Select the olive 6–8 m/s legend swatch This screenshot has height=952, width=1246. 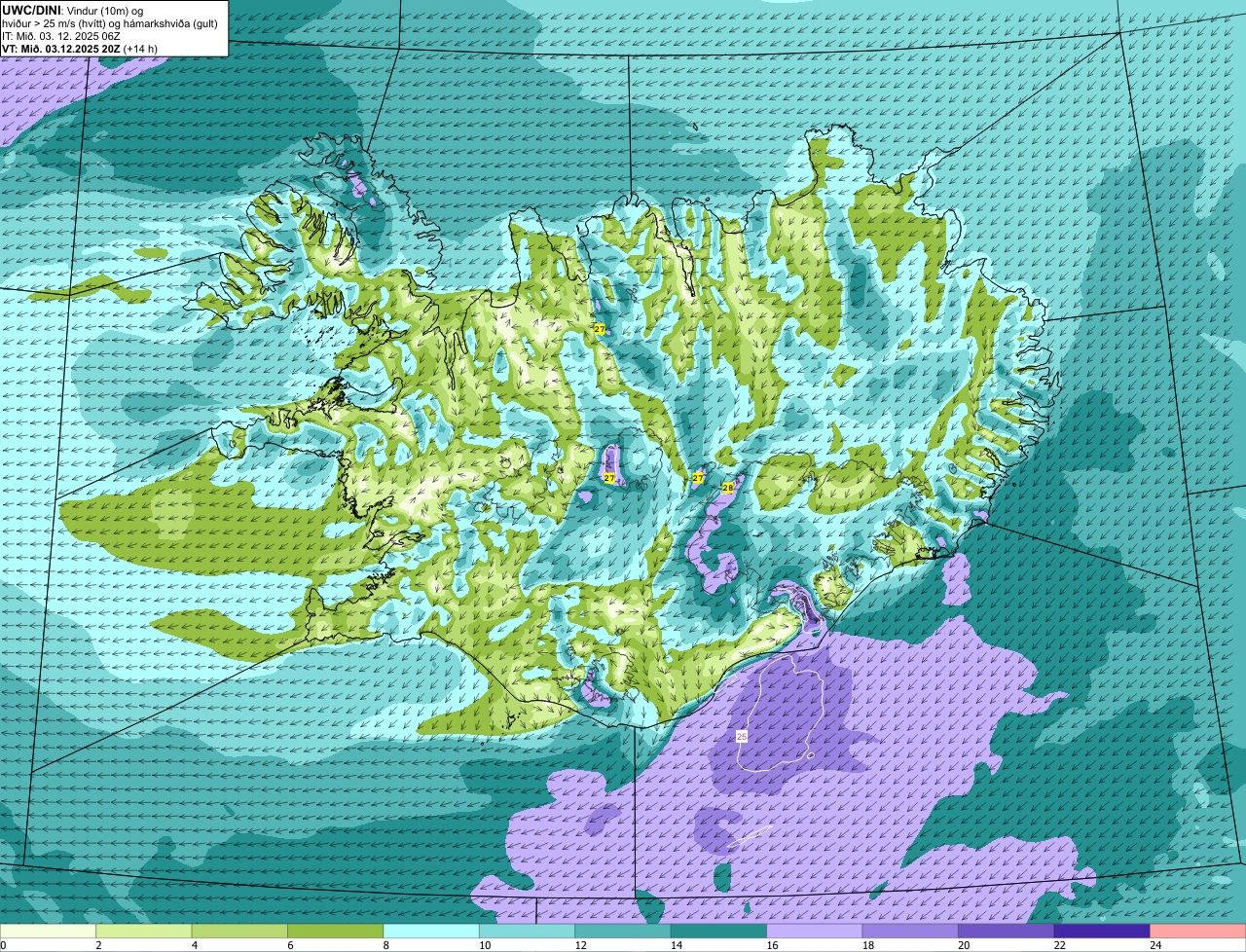(336, 932)
